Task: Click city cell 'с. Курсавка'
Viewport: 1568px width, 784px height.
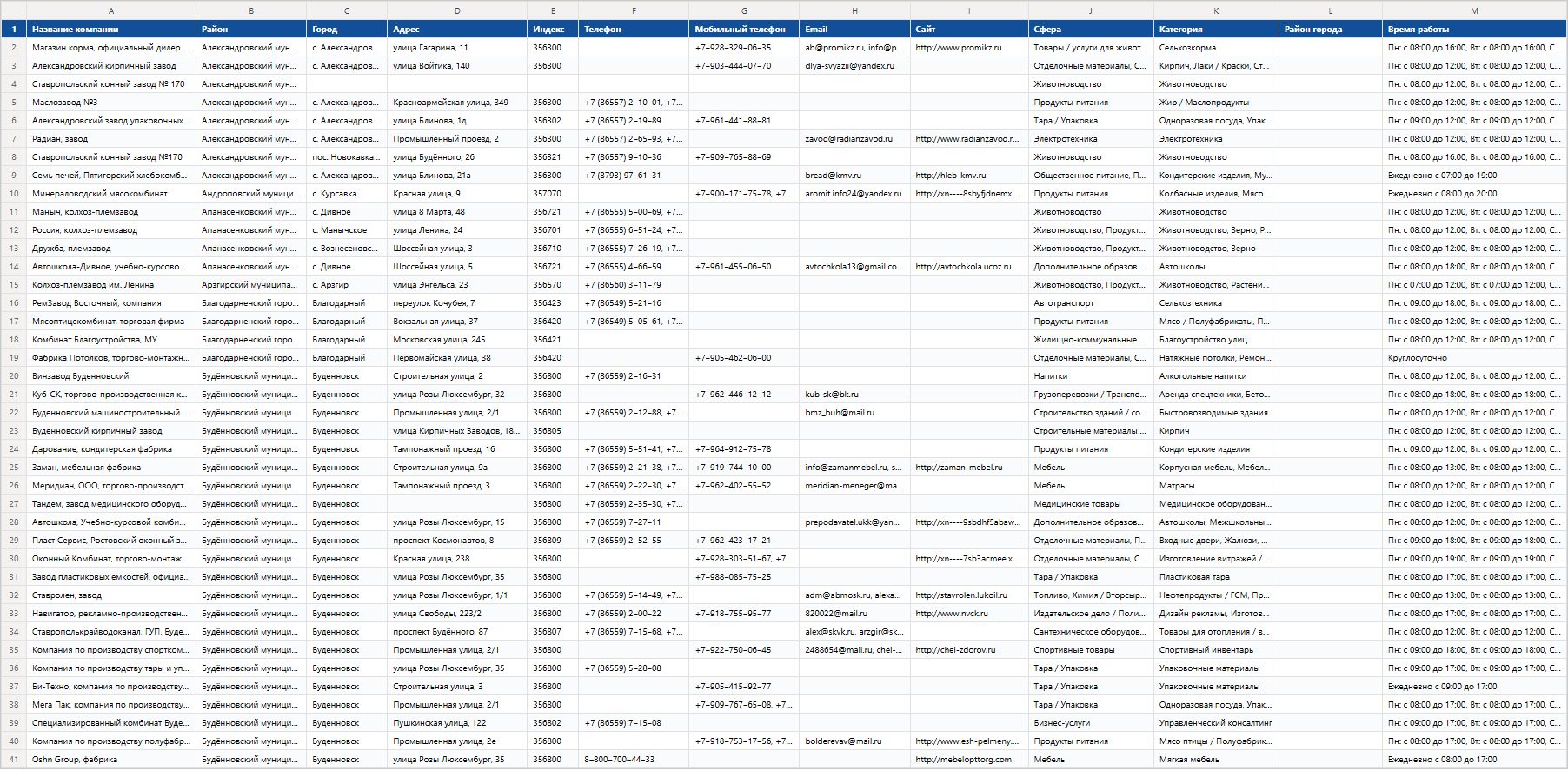Action: tap(347, 193)
